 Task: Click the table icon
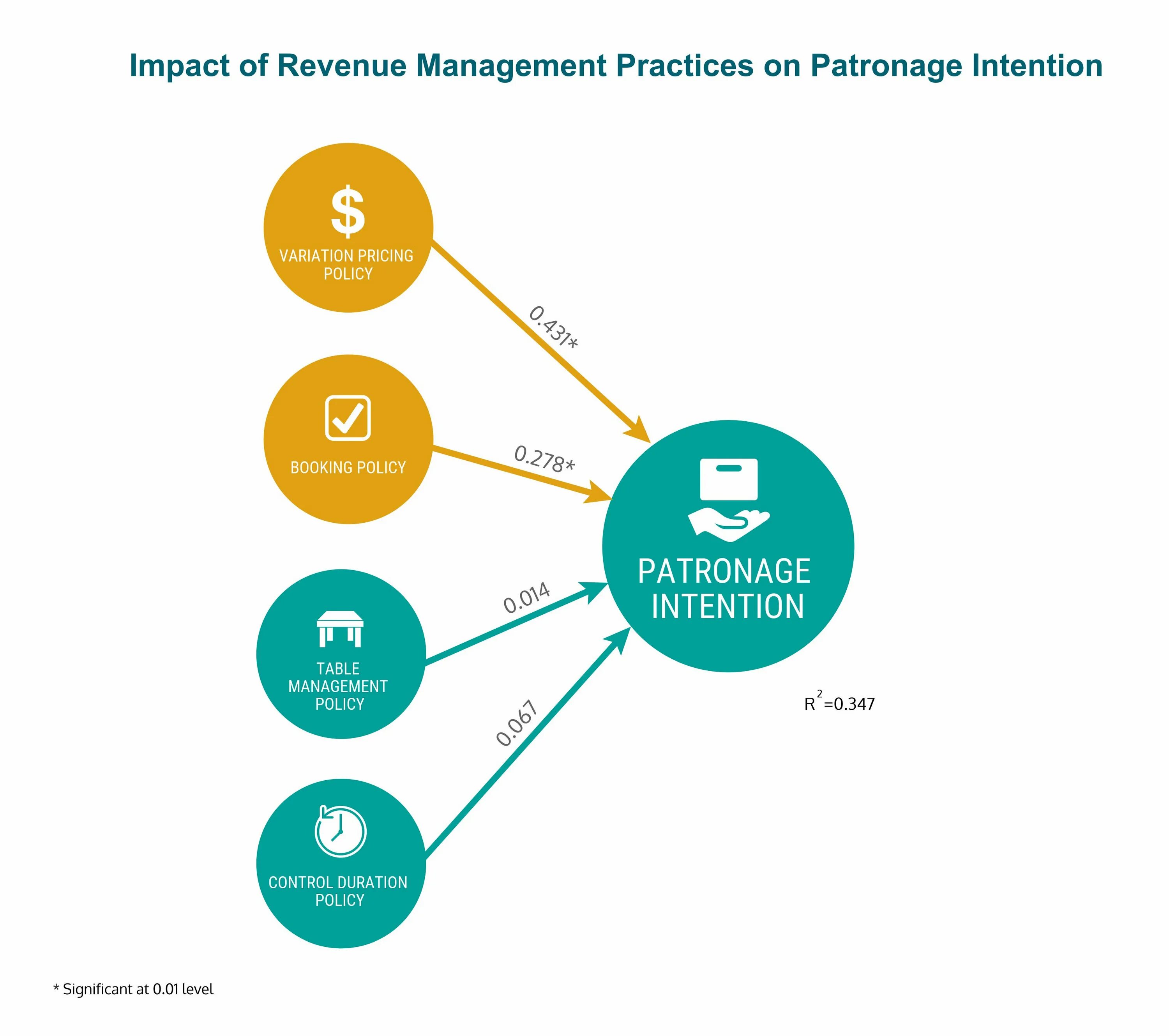coord(340,629)
